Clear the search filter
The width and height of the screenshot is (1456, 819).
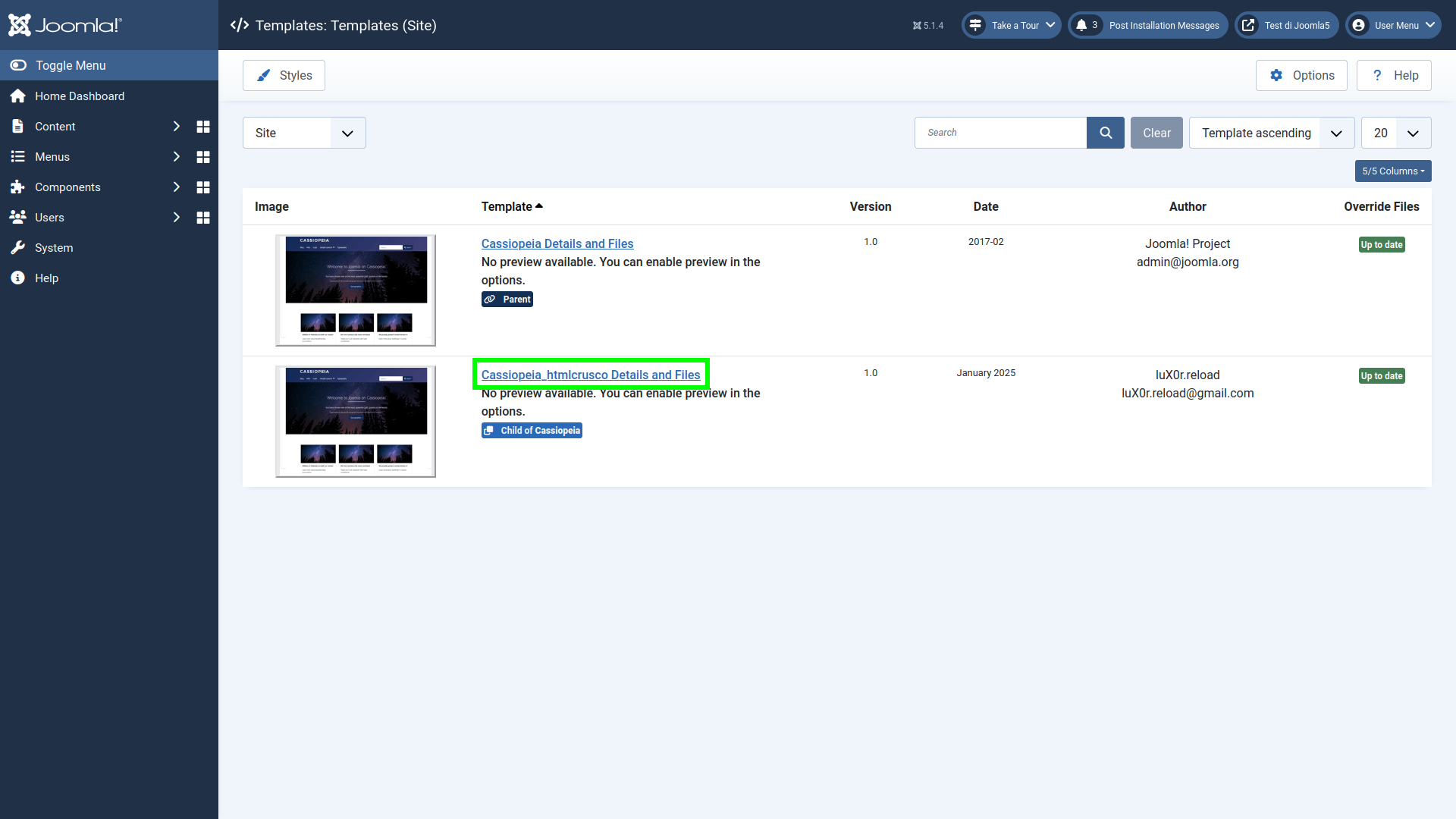point(1156,133)
